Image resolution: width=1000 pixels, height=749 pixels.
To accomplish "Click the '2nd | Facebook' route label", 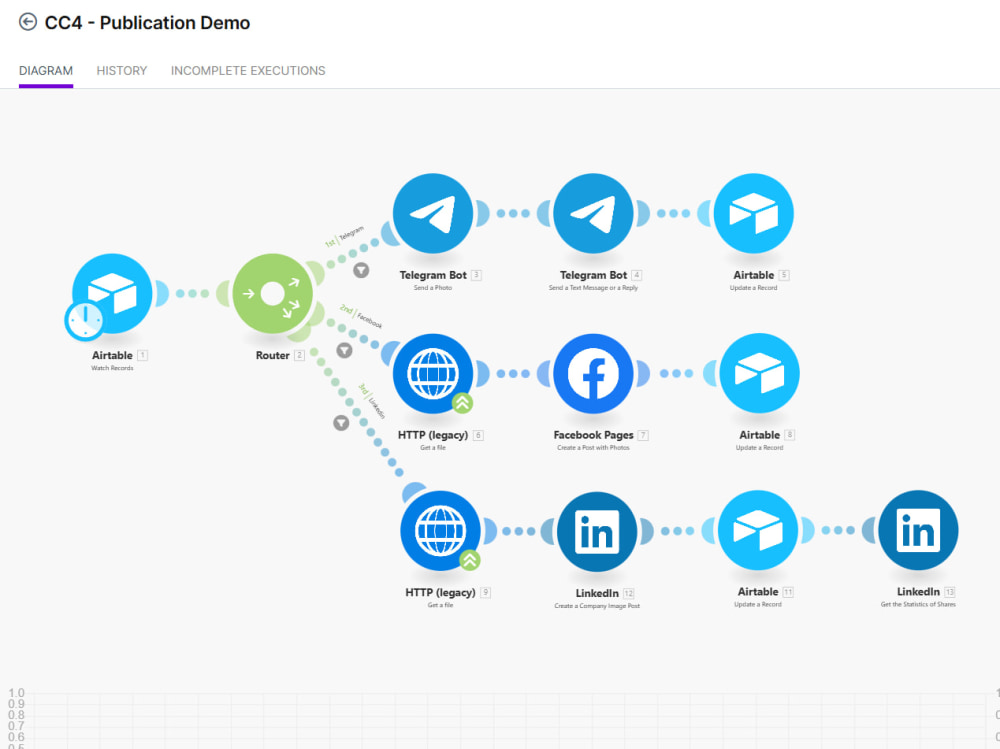I will [361, 316].
